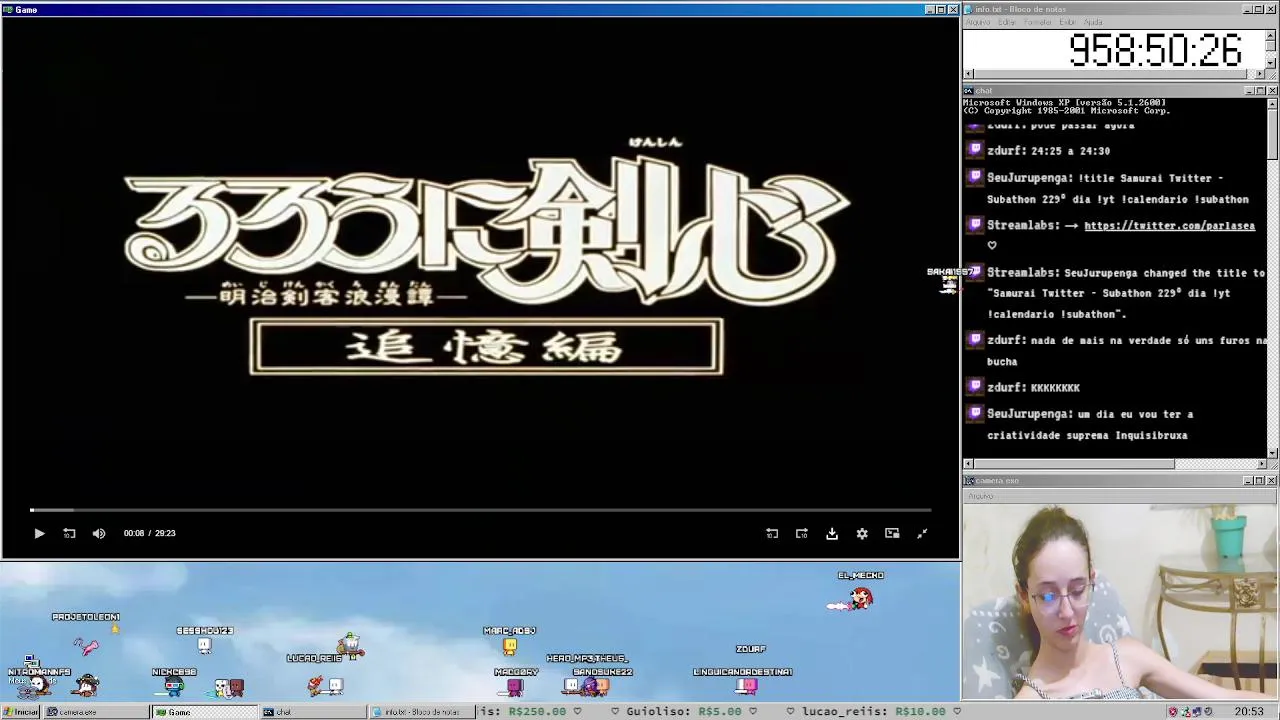
Task: Switch to camera.exe taskbar button
Action: click(x=95, y=712)
